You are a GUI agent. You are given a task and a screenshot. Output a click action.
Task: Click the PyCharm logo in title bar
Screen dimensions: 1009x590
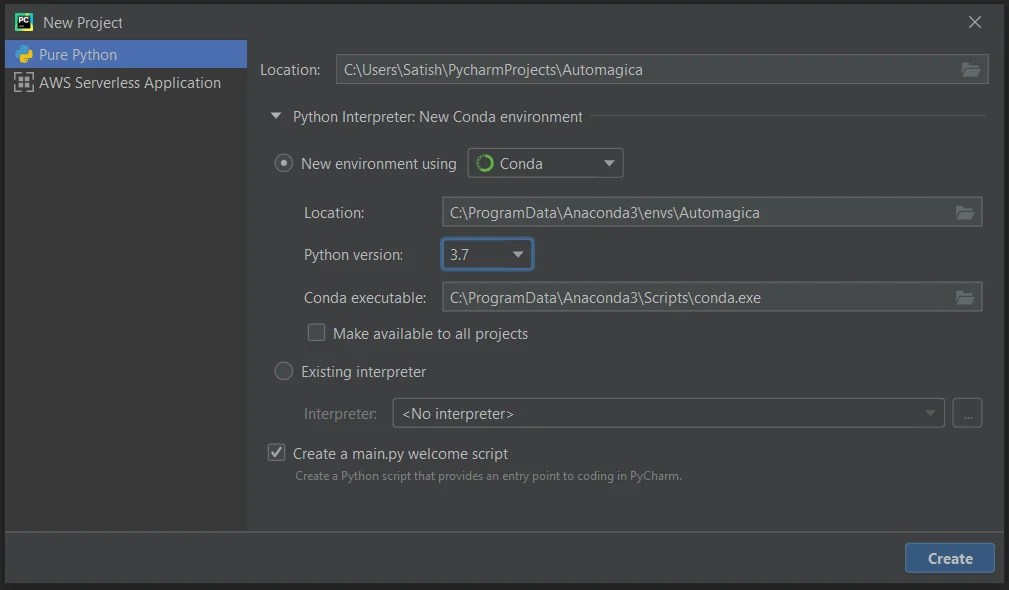pos(24,22)
